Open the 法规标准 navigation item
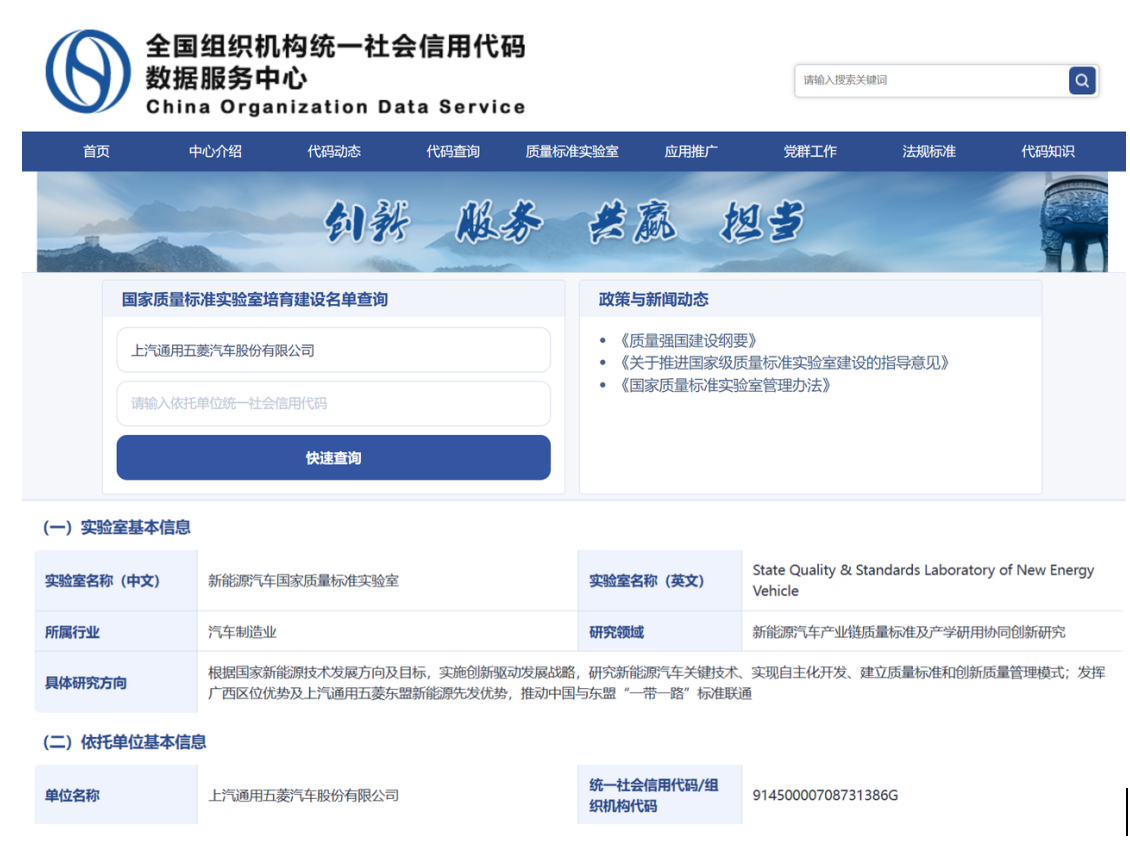Viewport: 1130px width, 844px height. (929, 151)
